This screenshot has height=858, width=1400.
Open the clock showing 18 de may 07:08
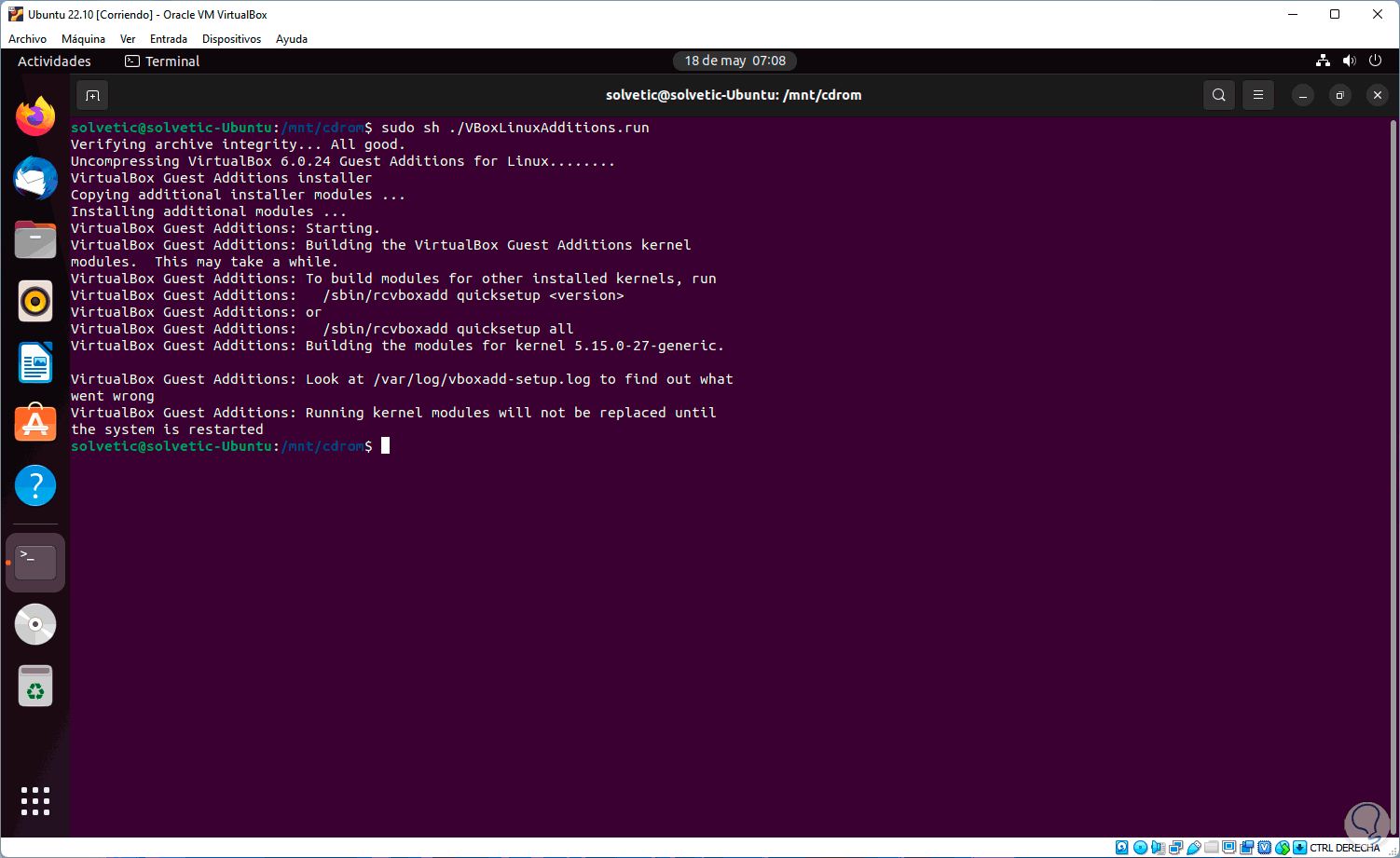click(734, 61)
